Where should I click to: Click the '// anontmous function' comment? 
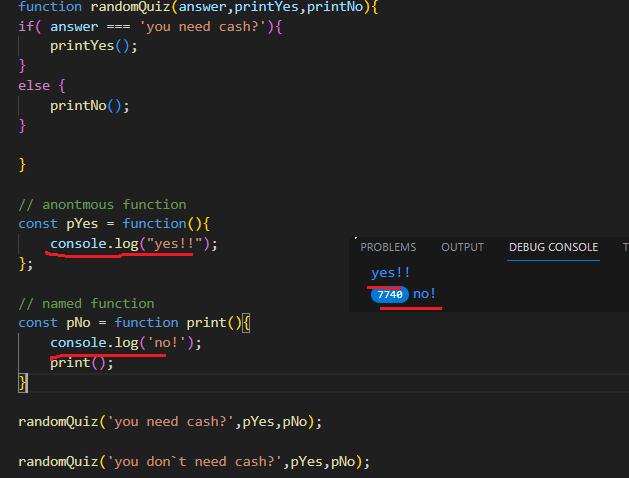point(102,205)
